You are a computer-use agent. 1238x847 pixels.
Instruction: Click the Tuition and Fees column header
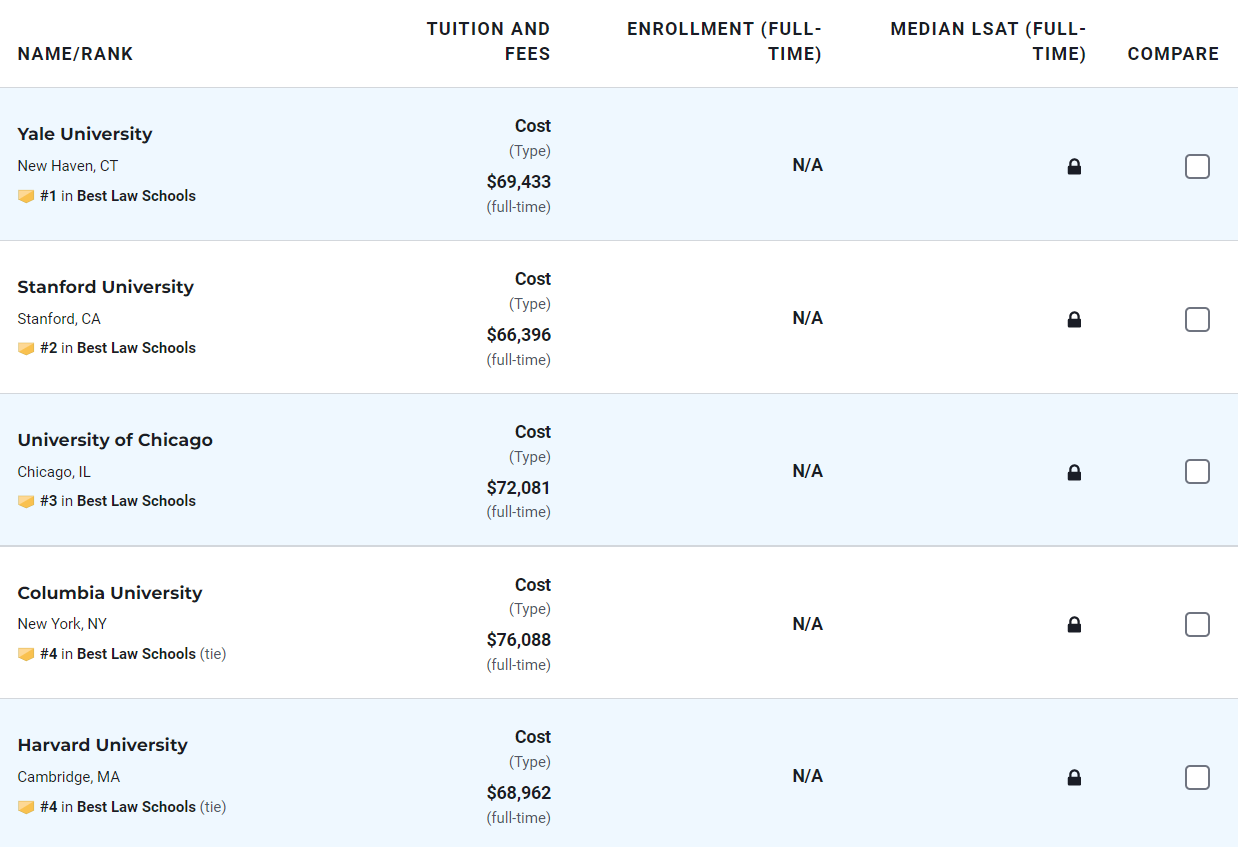click(x=488, y=41)
